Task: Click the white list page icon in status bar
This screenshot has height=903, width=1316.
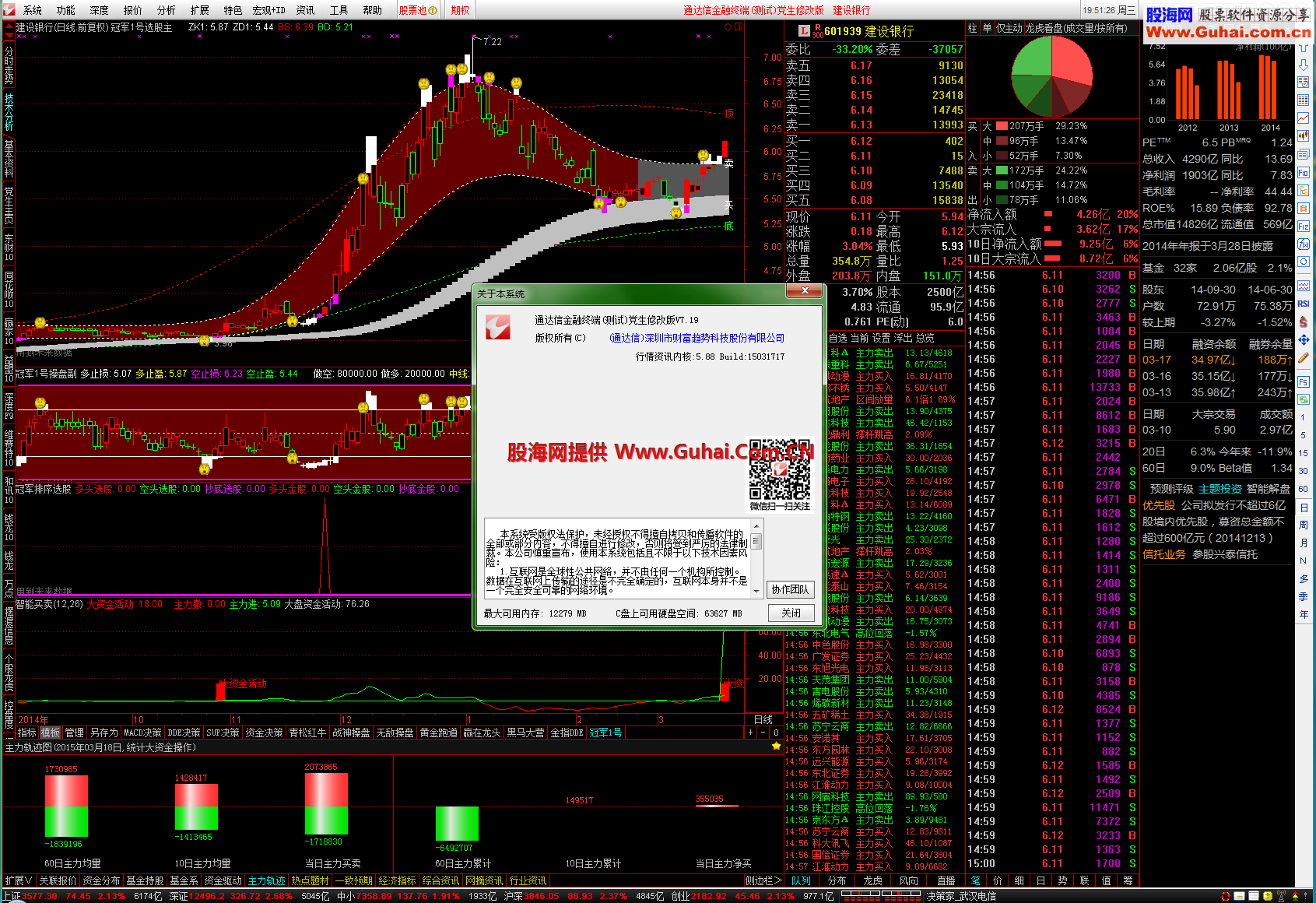Action: pos(1254,896)
